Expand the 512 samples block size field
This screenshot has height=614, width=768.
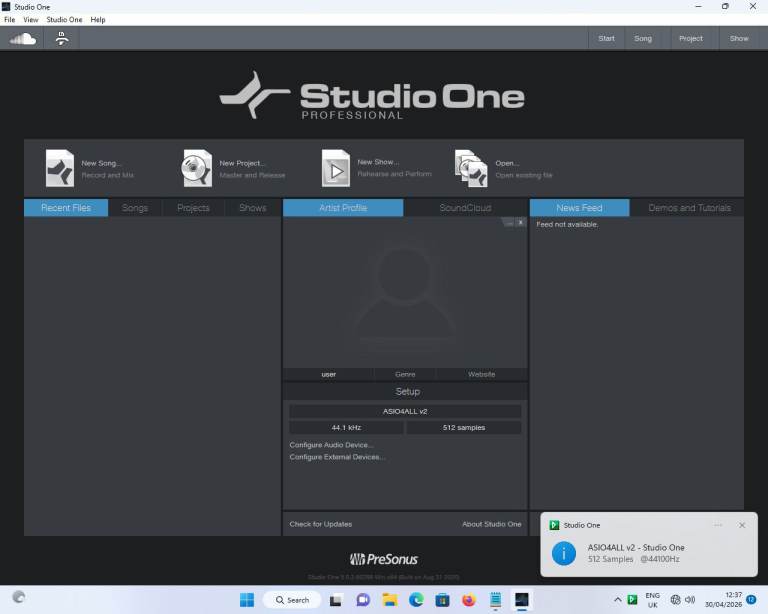[463, 427]
